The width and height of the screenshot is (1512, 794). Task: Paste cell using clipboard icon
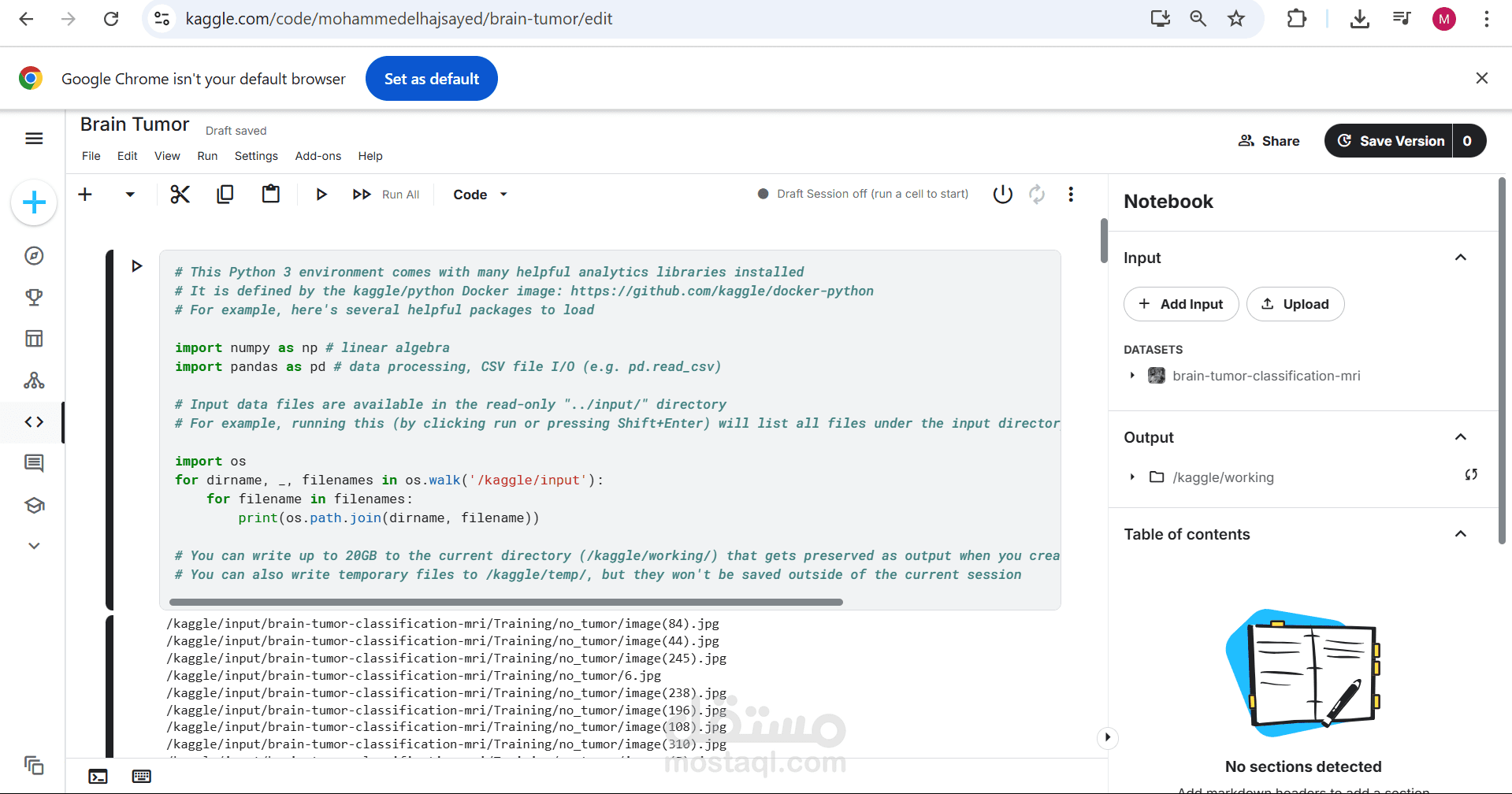click(x=271, y=194)
